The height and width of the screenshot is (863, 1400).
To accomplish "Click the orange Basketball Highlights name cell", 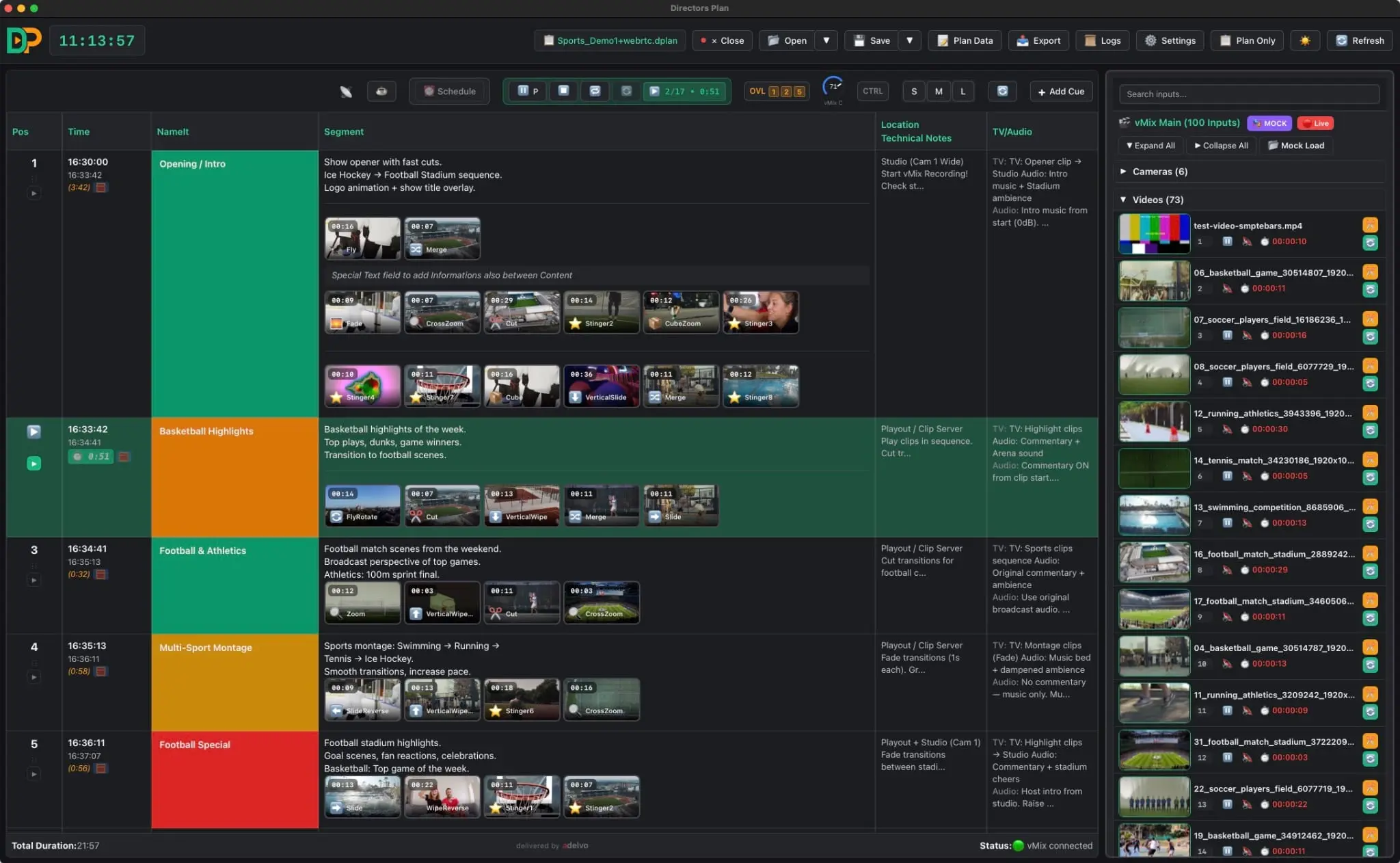I will pos(234,477).
